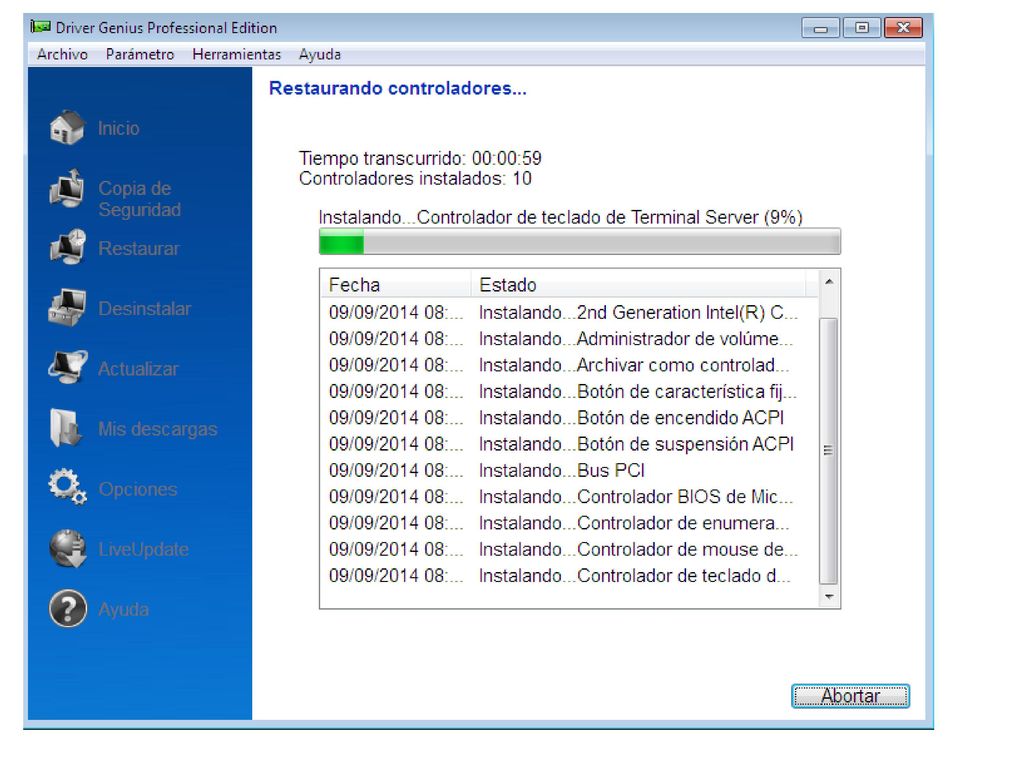Open Opciones sidebar label

138,489
